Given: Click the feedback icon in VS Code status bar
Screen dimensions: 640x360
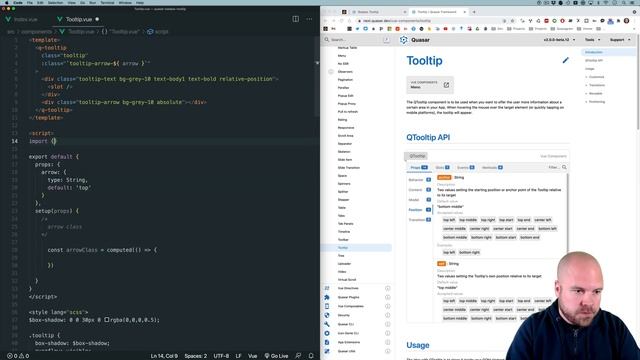Looking at the screenshot, I should coord(298,356).
